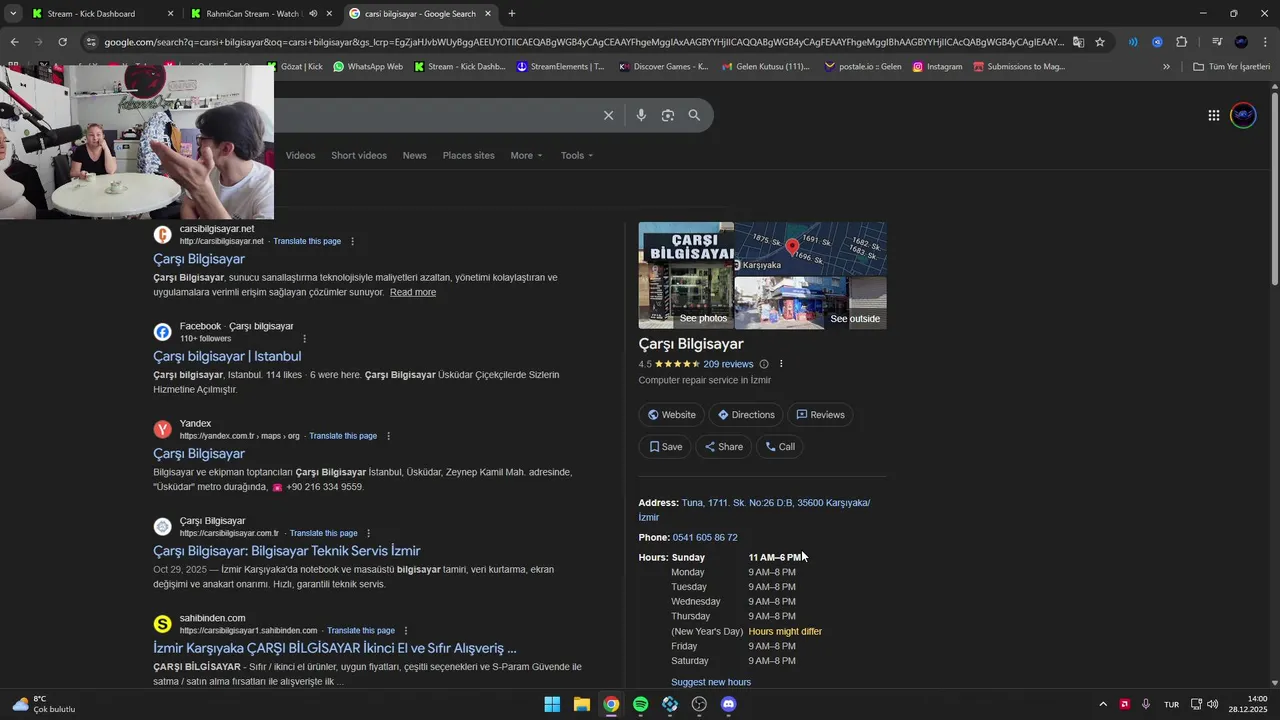Open Google account profile avatar

1243,115
